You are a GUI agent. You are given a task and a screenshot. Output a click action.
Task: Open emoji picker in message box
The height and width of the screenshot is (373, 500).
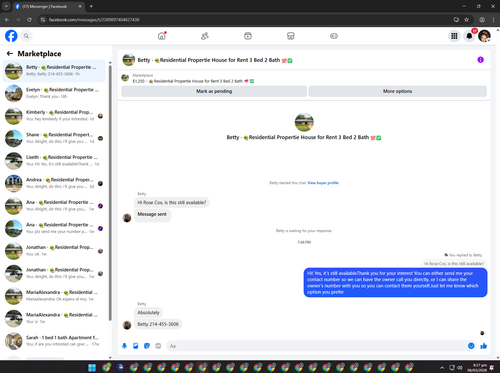tap(471, 346)
